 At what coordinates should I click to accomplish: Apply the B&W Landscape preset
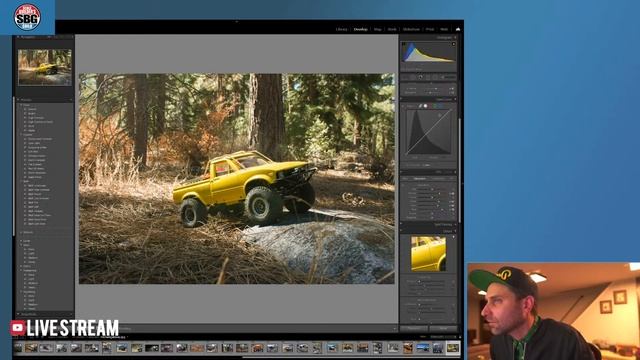[x=37, y=186]
